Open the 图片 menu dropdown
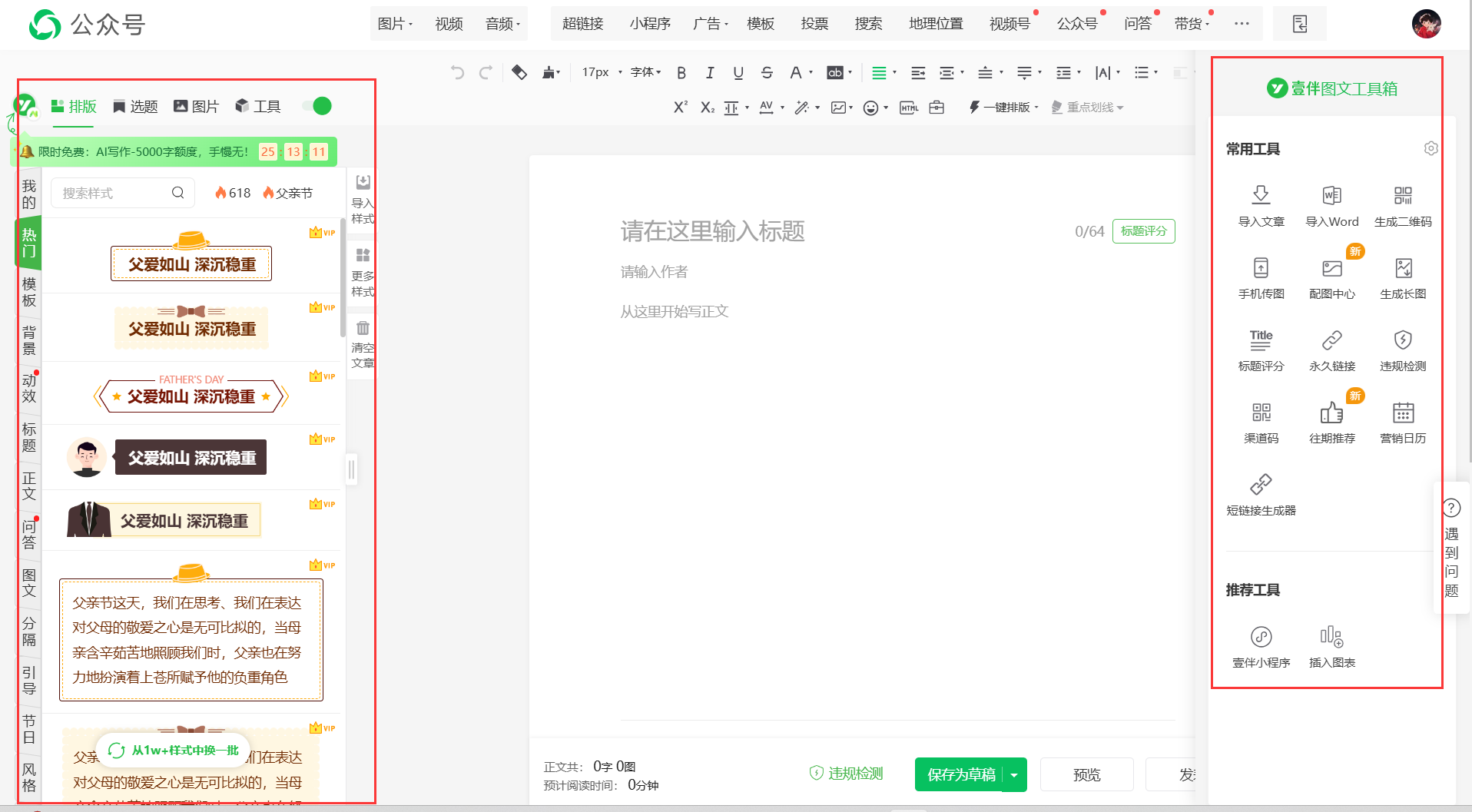Image resolution: width=1472 pixels, height=812 pixels. (395, 24)
